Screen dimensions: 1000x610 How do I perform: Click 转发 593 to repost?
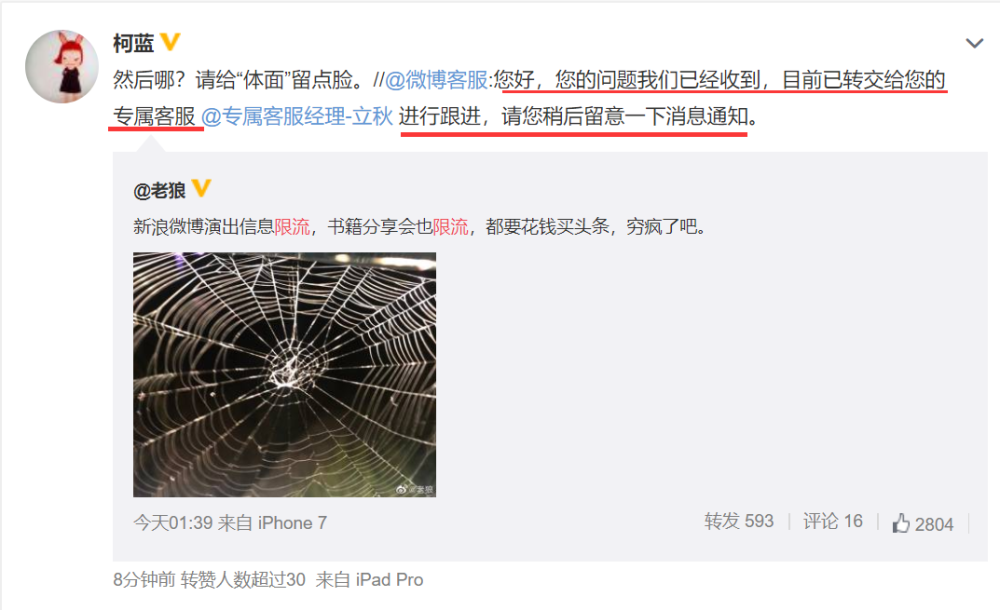click(739, 521)
